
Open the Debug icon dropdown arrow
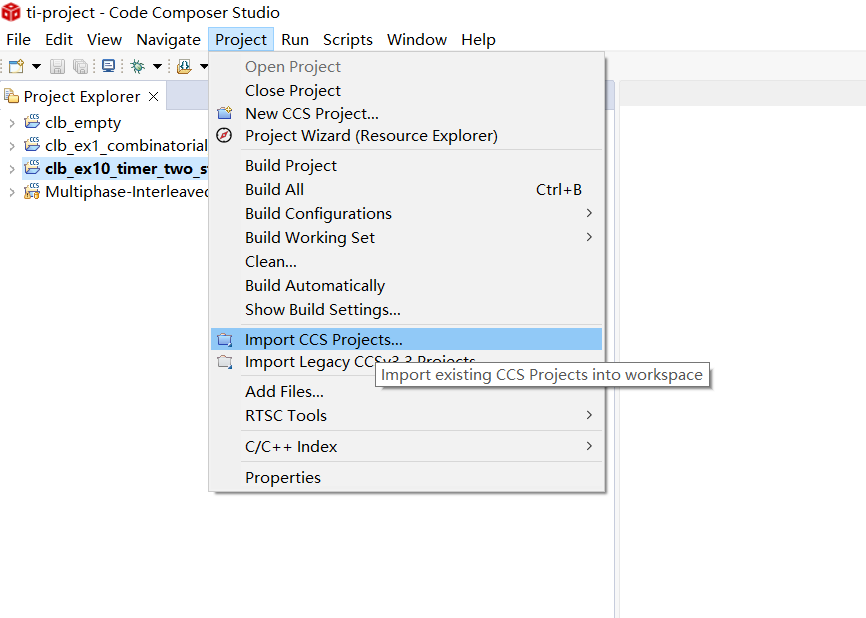[158, 66]
